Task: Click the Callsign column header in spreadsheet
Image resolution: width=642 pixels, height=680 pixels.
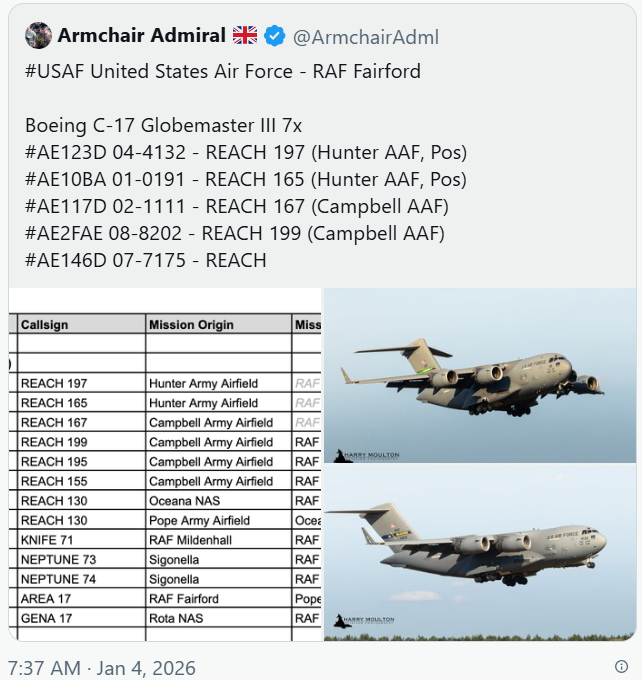Action: [x=45, y=325]
